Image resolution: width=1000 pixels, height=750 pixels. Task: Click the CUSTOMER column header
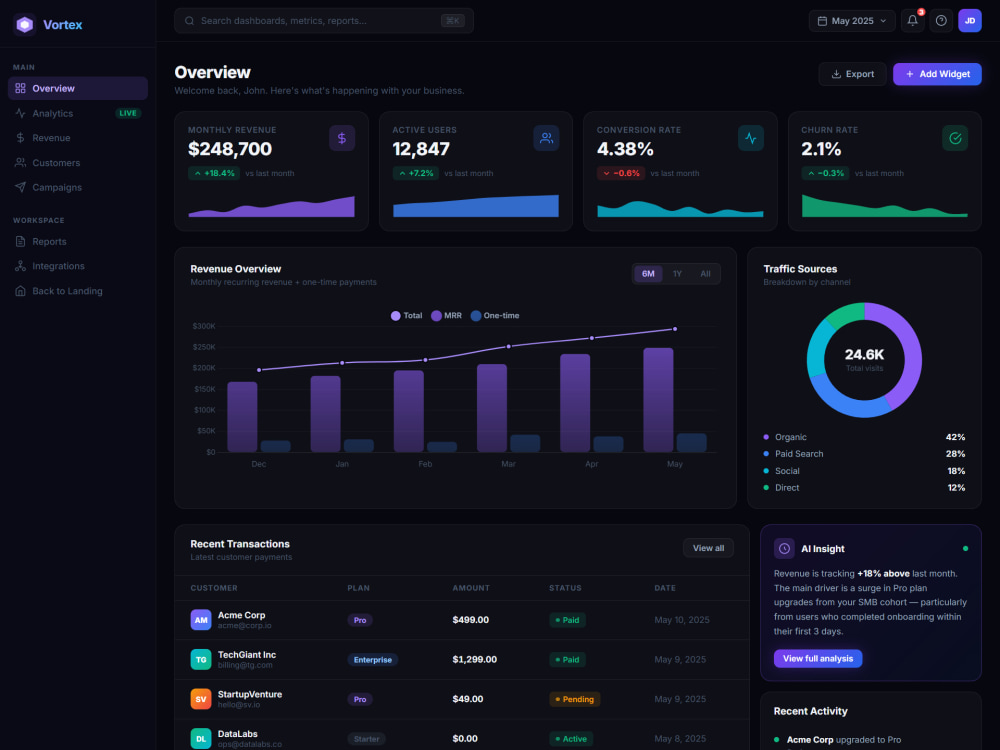(214, 588)
